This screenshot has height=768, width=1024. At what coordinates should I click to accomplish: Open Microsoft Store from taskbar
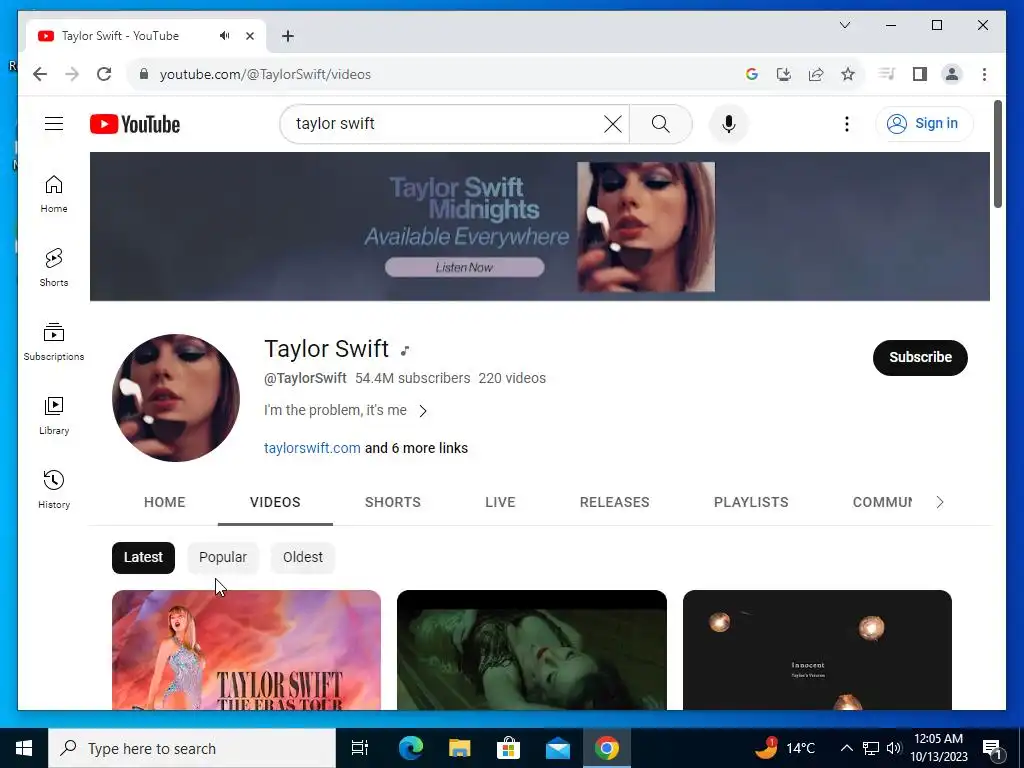508,748
